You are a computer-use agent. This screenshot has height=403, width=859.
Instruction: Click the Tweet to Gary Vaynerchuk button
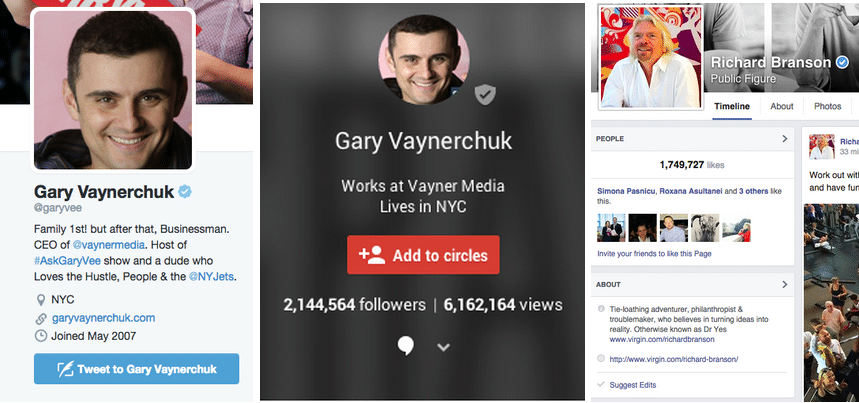point(136,369)
